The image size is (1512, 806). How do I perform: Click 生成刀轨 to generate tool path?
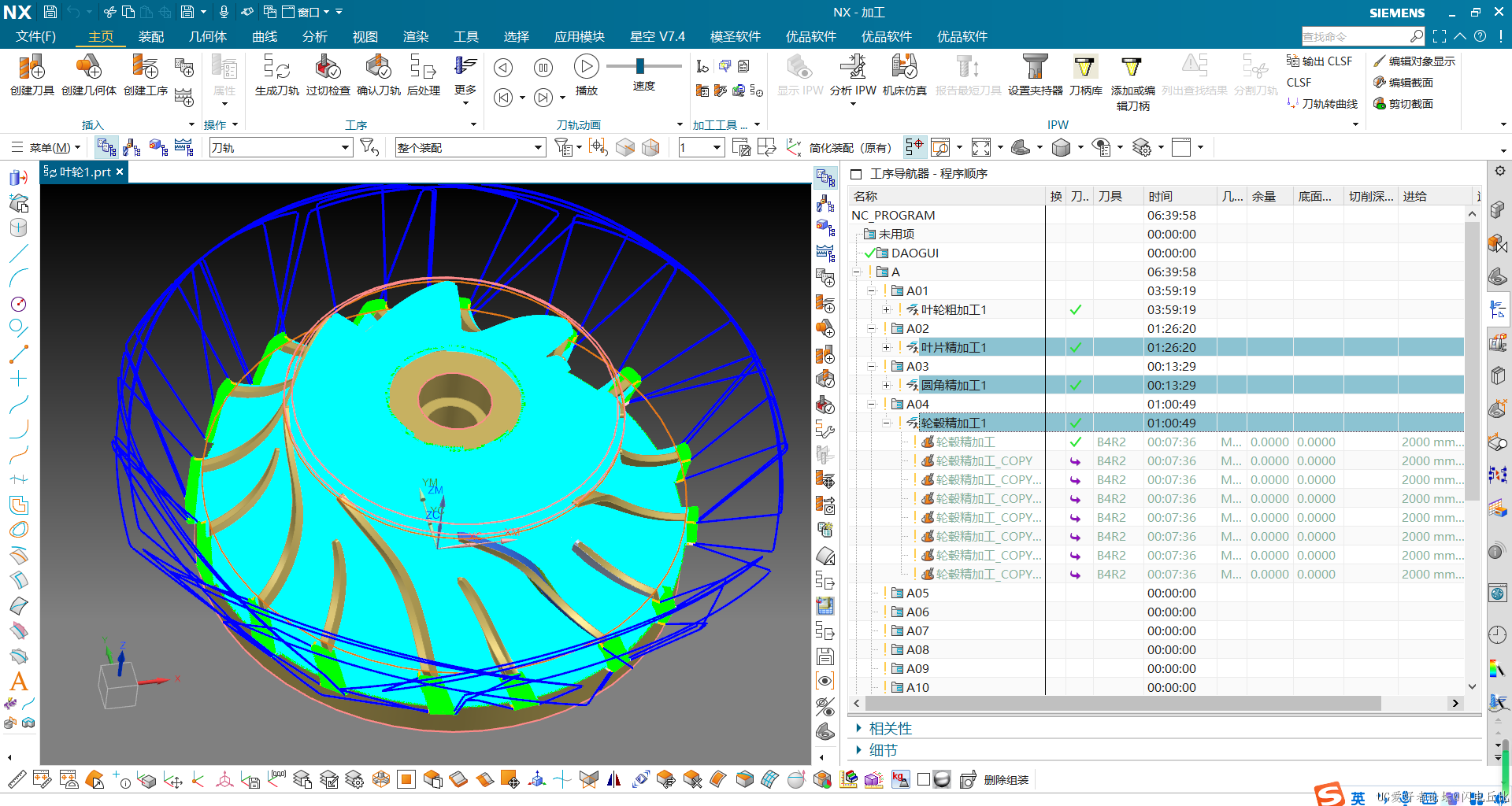click(x=276, y=76)
